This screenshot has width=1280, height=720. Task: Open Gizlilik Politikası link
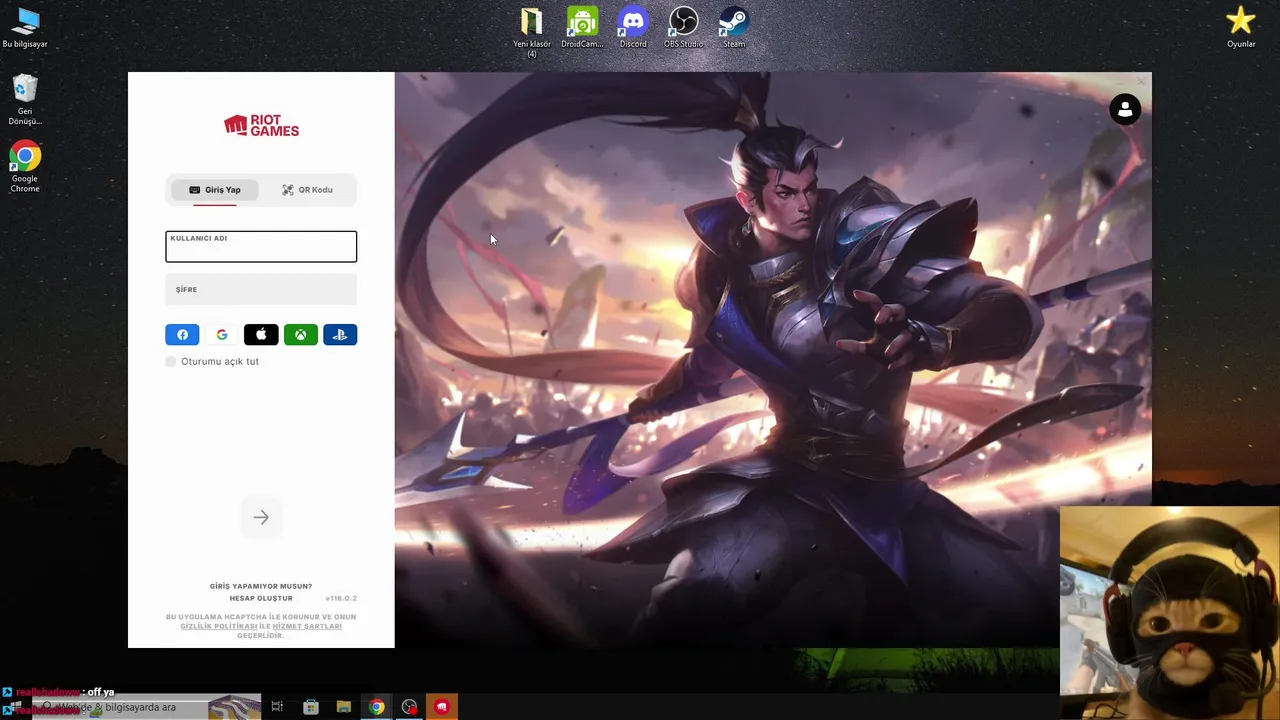pos(219,626)
